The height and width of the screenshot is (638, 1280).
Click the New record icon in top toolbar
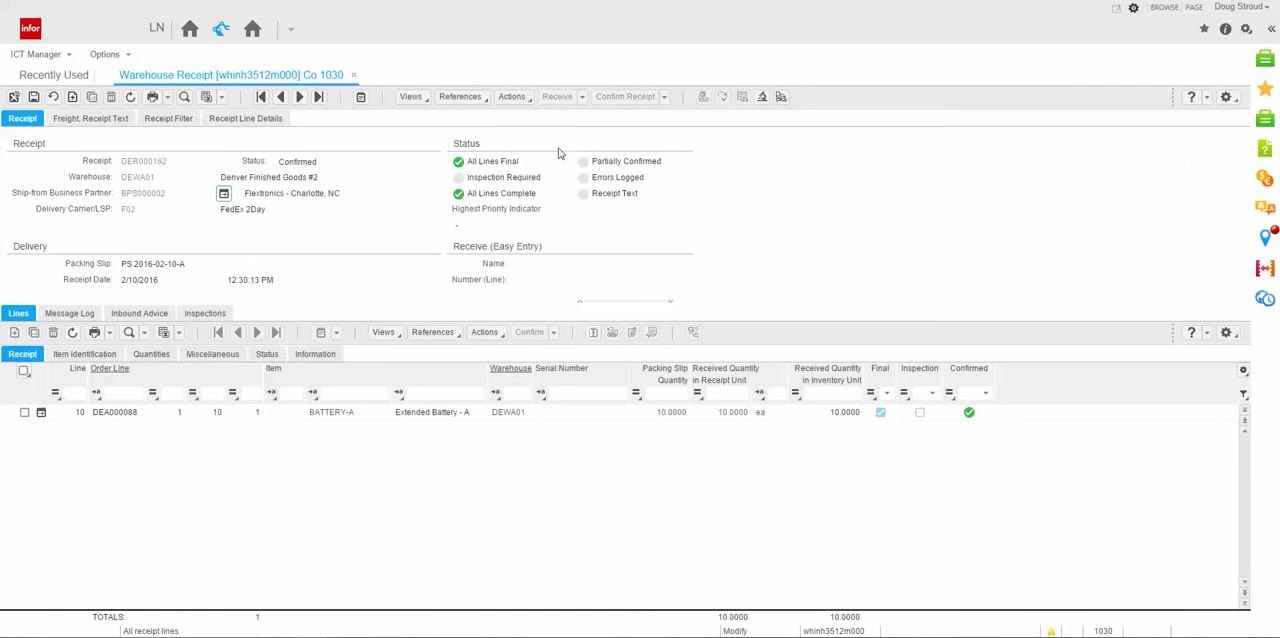(72, 97)
